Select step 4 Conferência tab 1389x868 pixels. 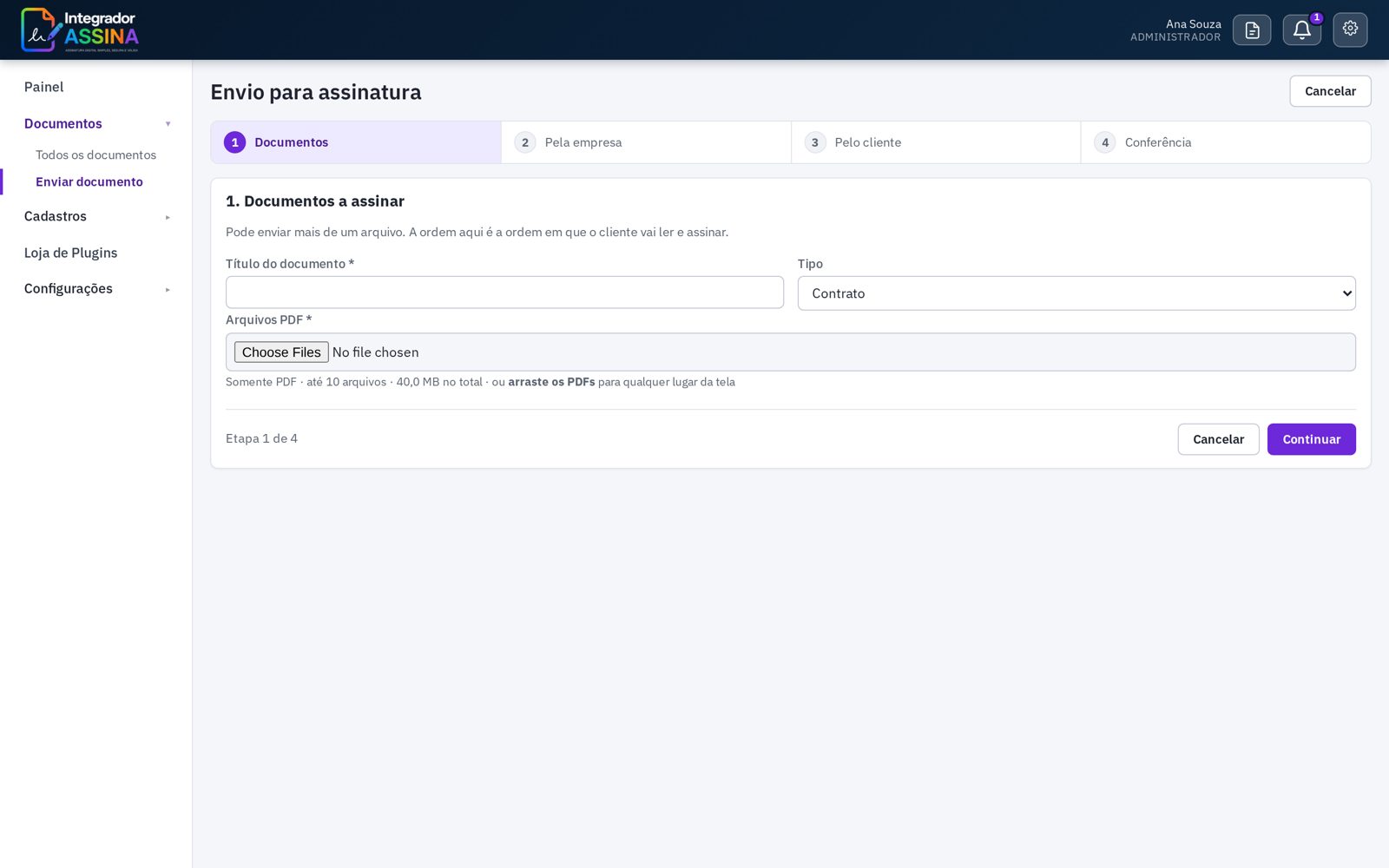coord(1226,142)
